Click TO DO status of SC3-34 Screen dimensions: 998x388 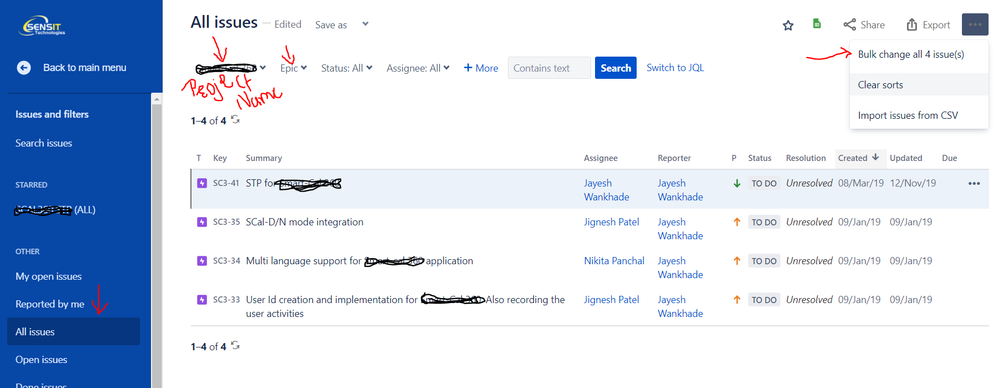pyautogui.click(x=764, y=261)
